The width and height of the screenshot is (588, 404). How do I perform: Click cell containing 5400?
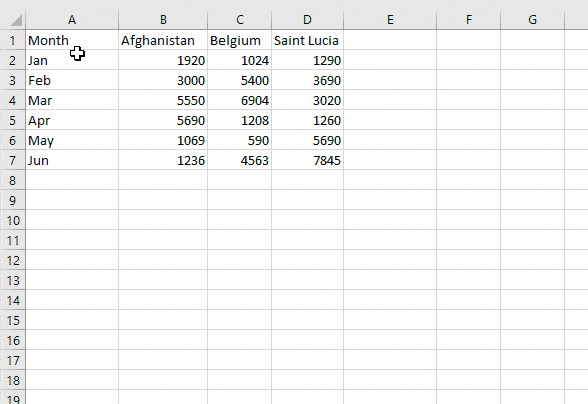coord(240,80)
